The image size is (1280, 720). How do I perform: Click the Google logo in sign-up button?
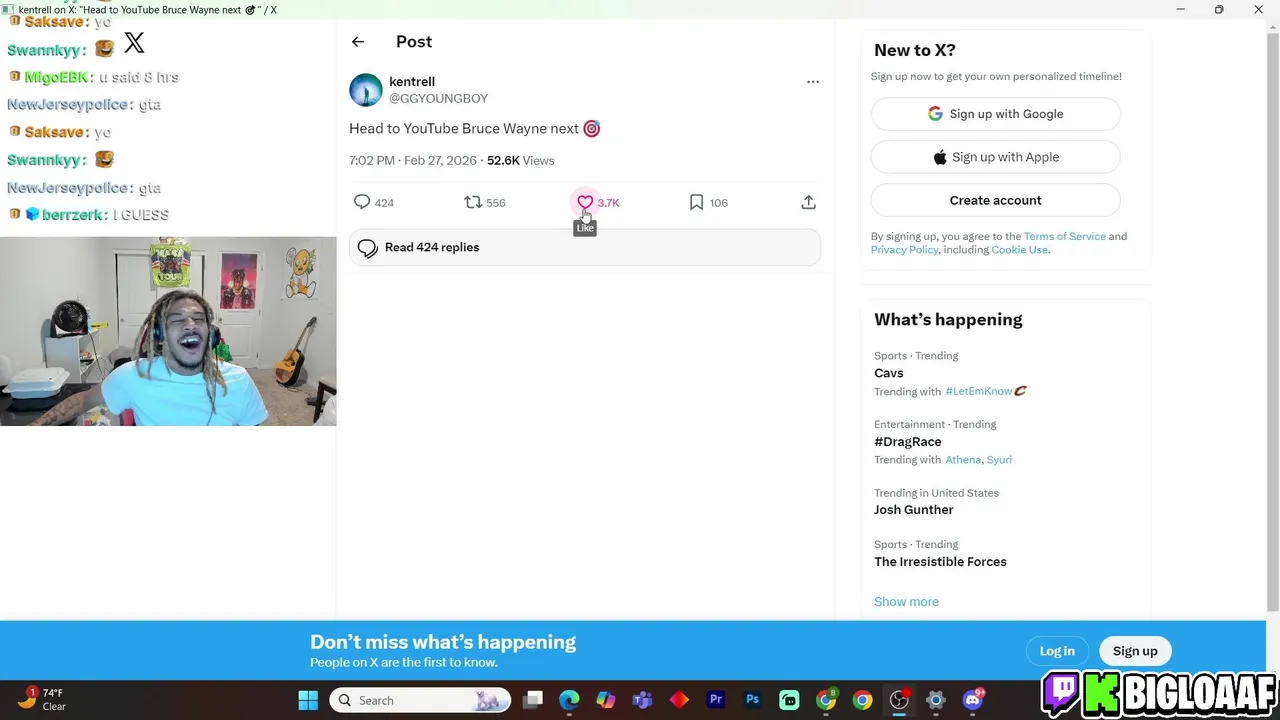[x=935, y=114]
